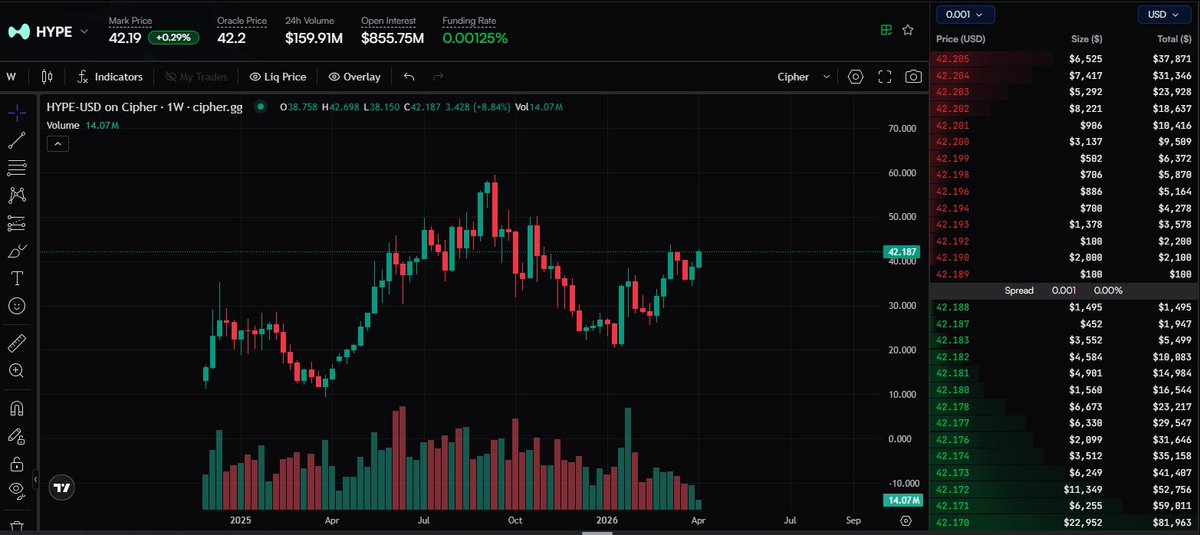Redo the chart action
This screenshot has width=1200, height=535.
[437, 76]
